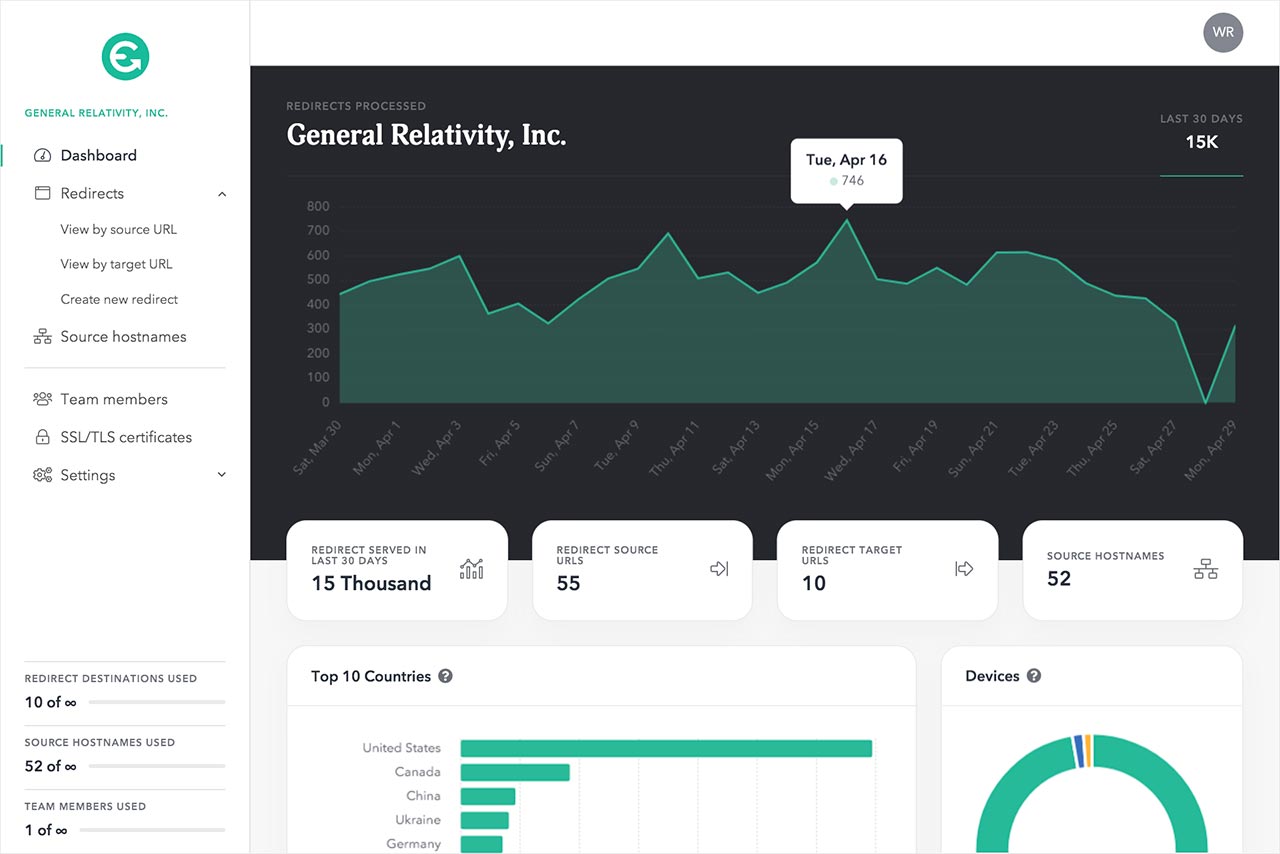Open the Redirects sidebar menu item
Image resolution: width=1280 pixels, height=854 pixels.
92,194
